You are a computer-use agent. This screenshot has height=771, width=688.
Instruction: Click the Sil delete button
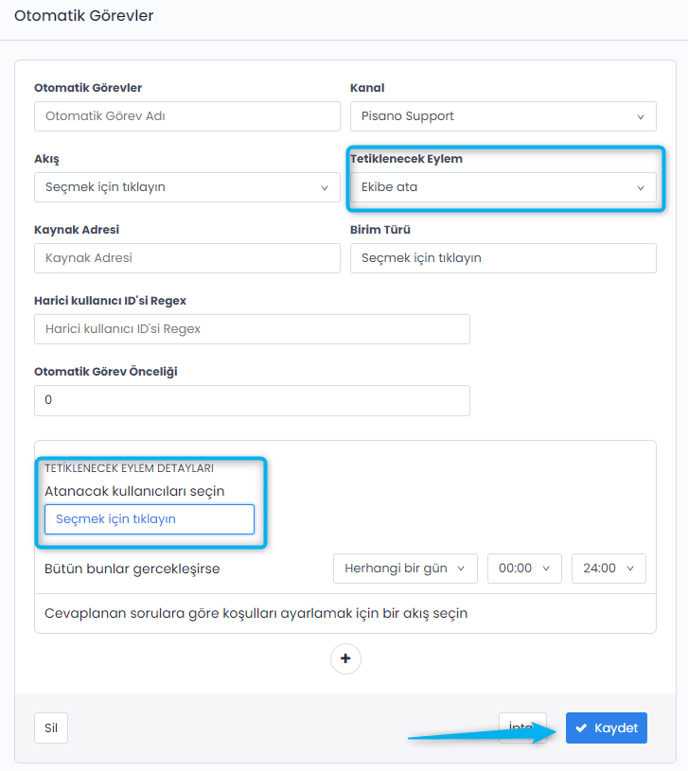[51, 728]
